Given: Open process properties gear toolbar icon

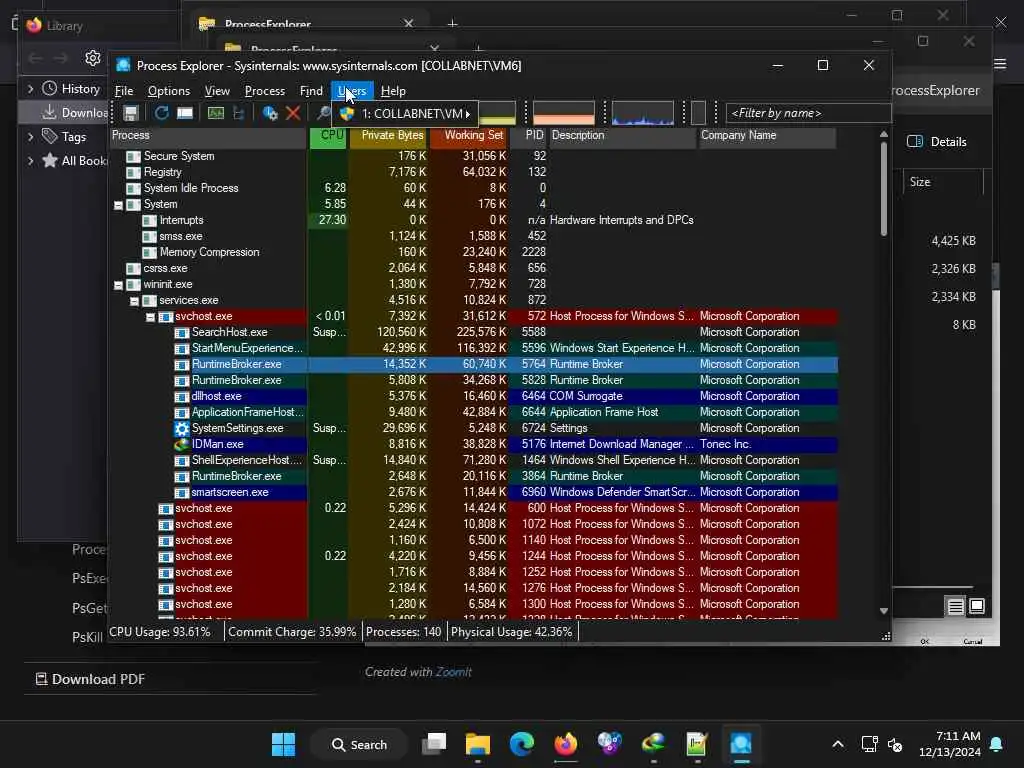Looking at the screenshot, I should pos(270,113).
